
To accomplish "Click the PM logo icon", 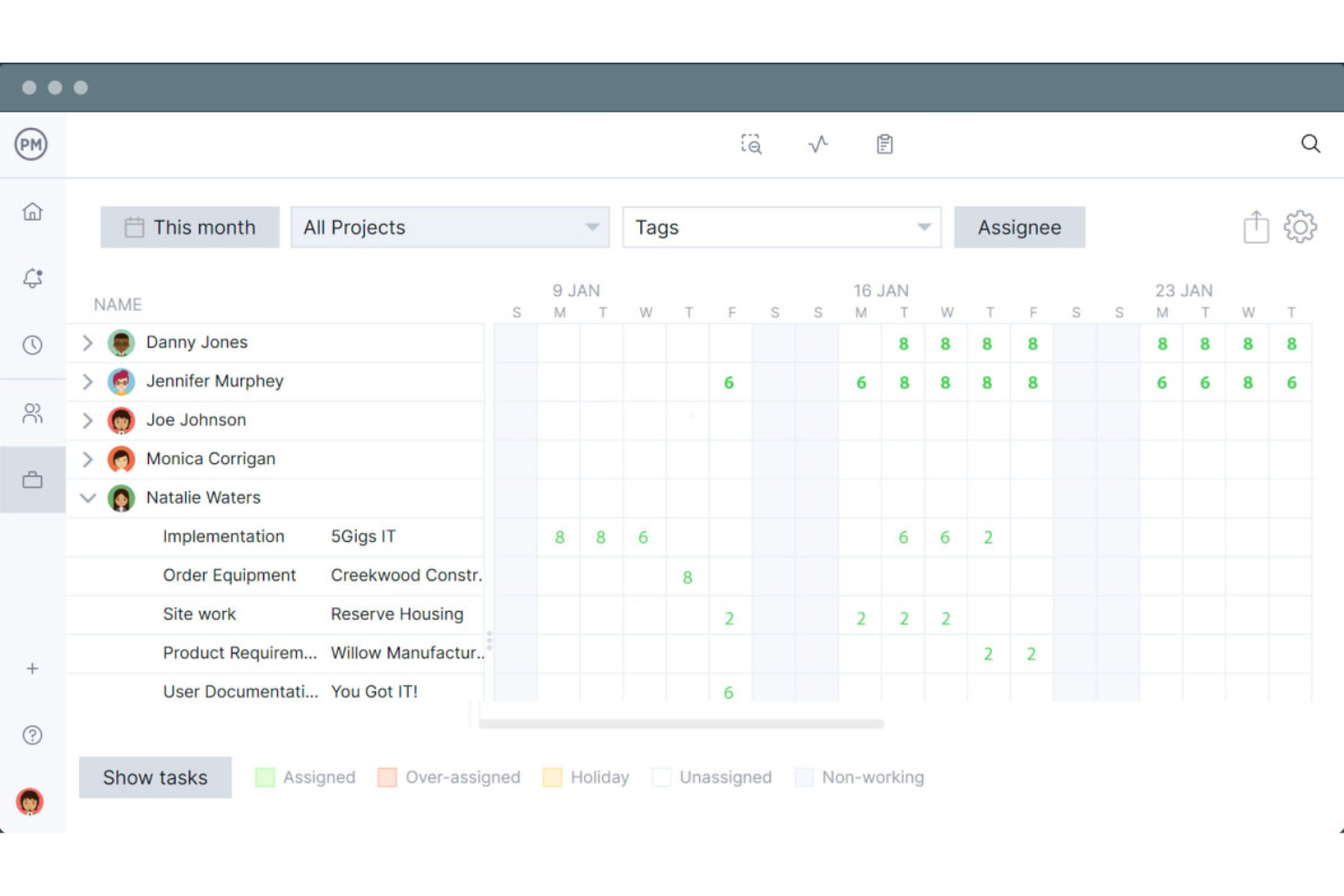I will click(31, 144).
